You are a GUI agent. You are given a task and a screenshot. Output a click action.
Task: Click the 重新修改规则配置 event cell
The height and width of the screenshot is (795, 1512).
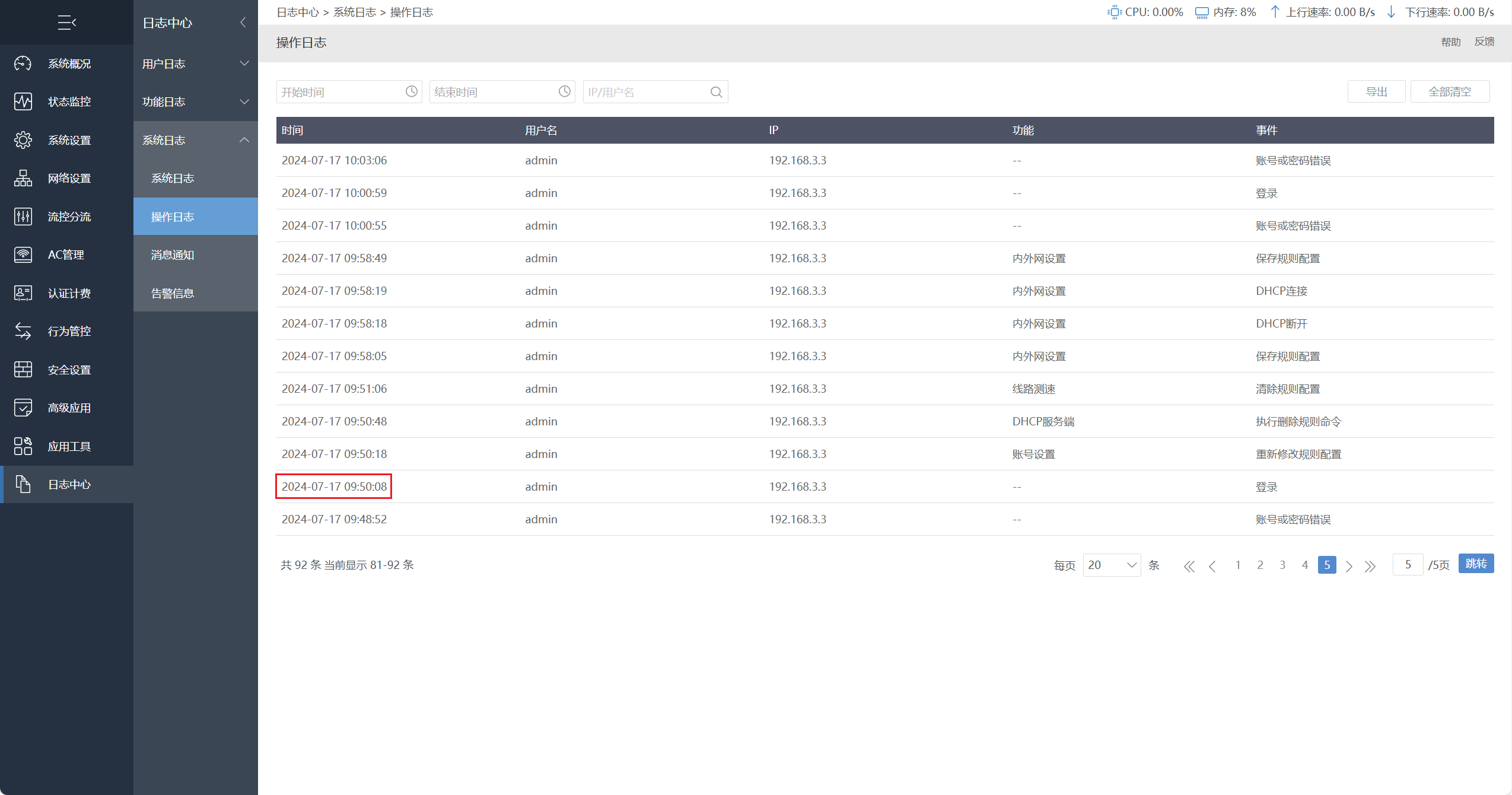point(1298,454)
